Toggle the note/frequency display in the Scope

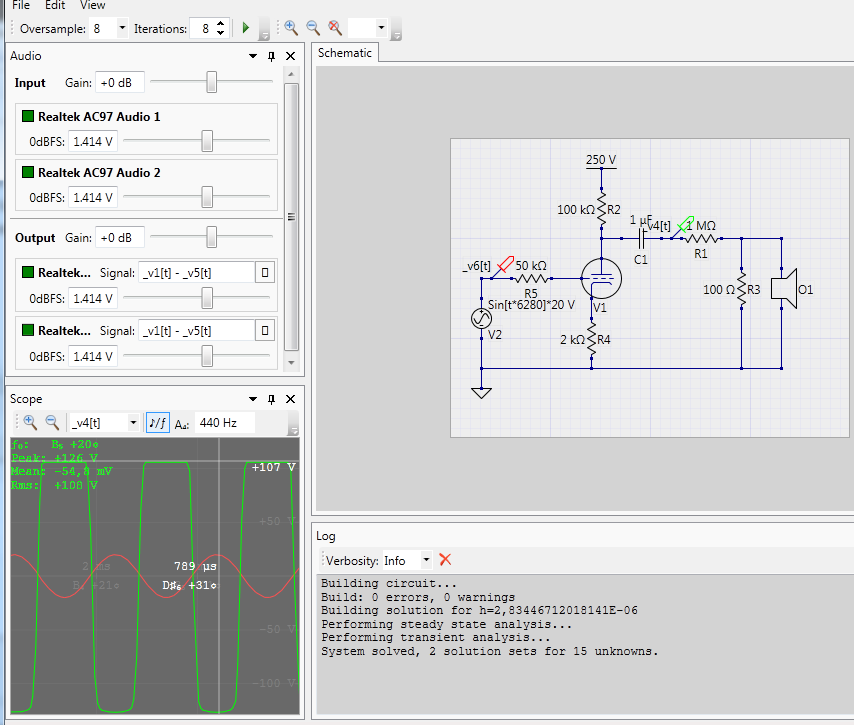click(x=158, y=423)
